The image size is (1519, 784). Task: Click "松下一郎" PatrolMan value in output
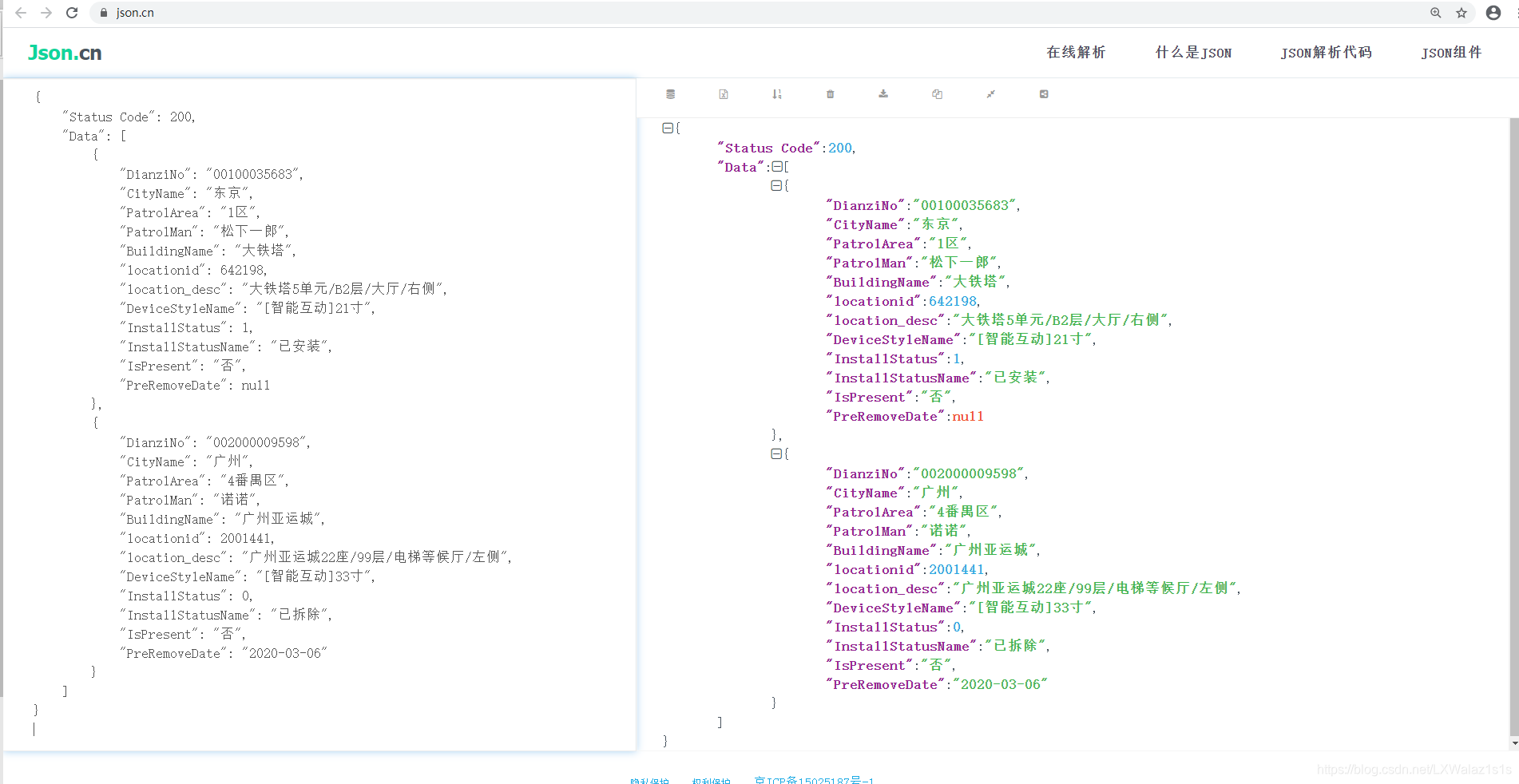[959, 263]
